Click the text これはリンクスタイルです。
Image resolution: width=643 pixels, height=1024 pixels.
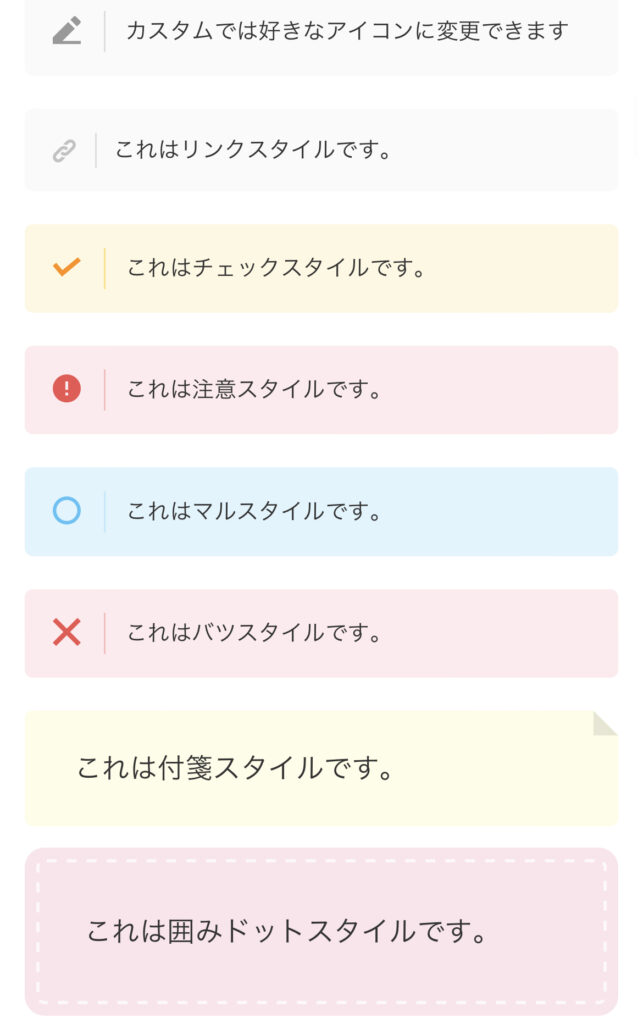[x=253, y=150]
